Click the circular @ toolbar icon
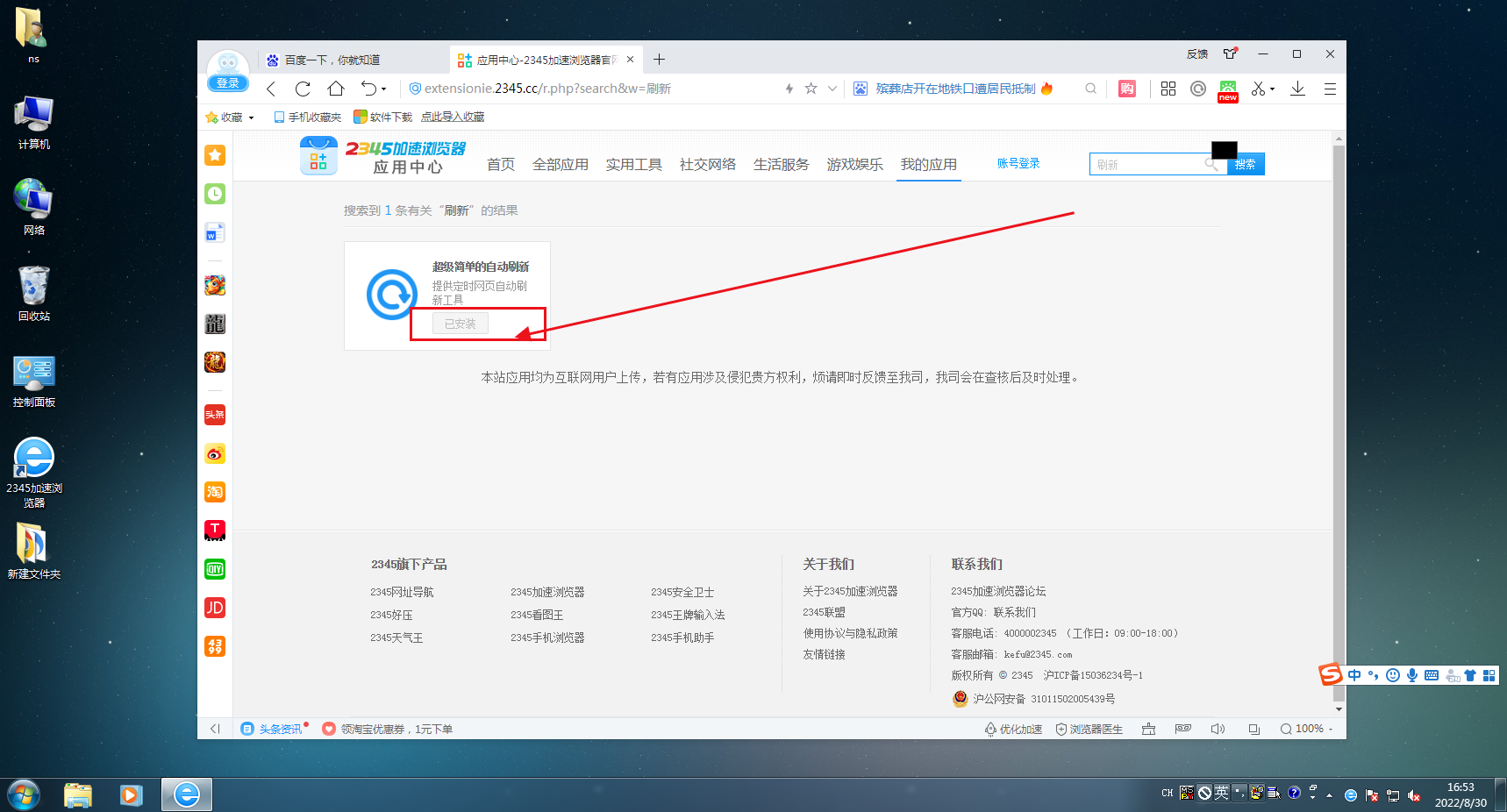Image resolution: width=1507 pixels, height=812 pixels. 1198,89
